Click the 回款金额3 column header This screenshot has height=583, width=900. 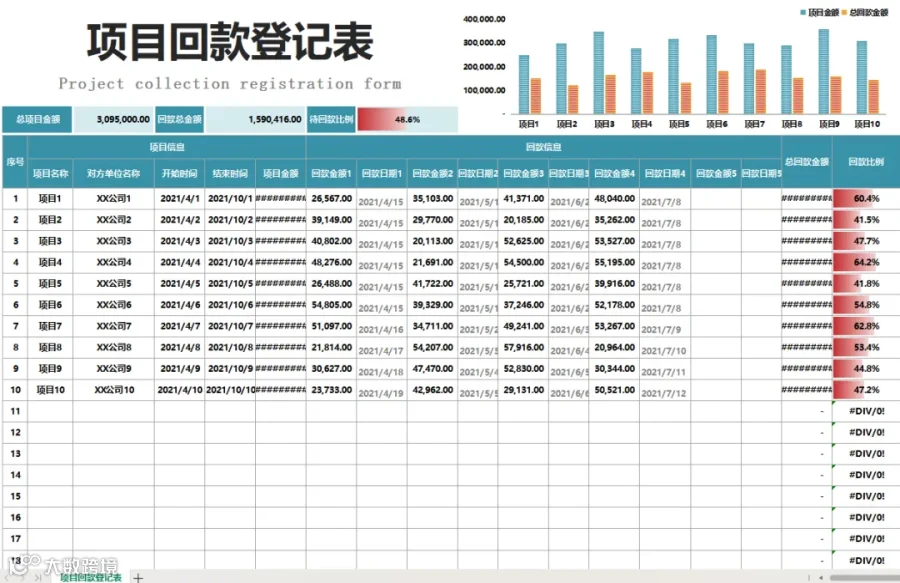click(523, 173)
